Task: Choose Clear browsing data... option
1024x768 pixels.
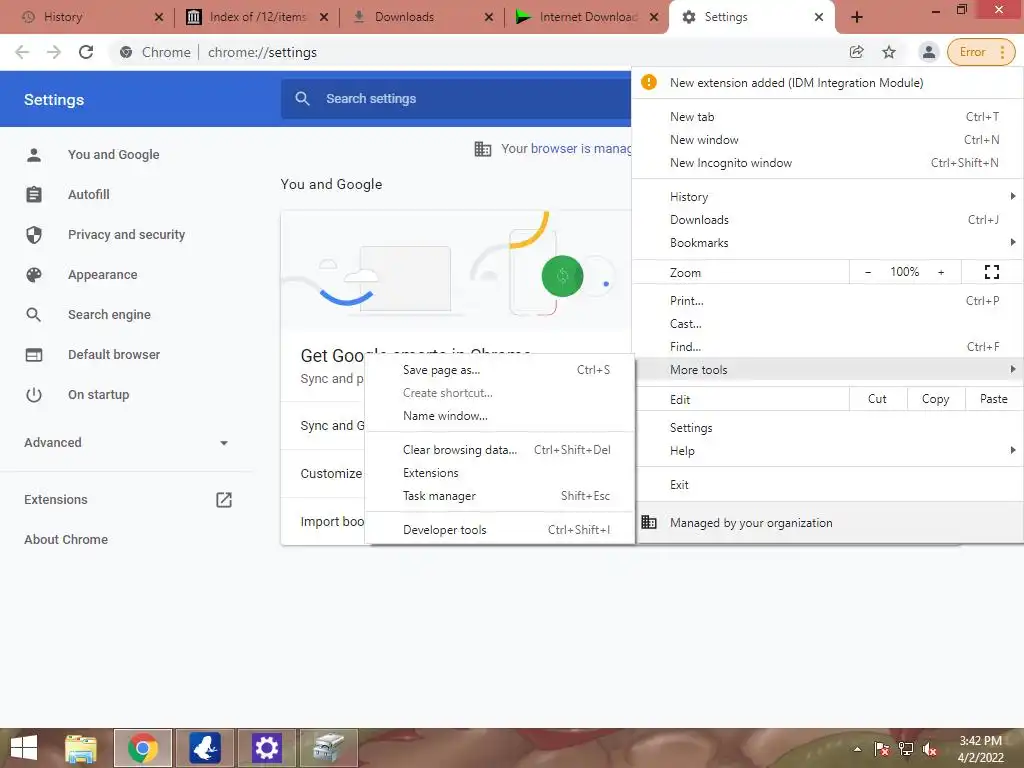Action: (500, 450)
